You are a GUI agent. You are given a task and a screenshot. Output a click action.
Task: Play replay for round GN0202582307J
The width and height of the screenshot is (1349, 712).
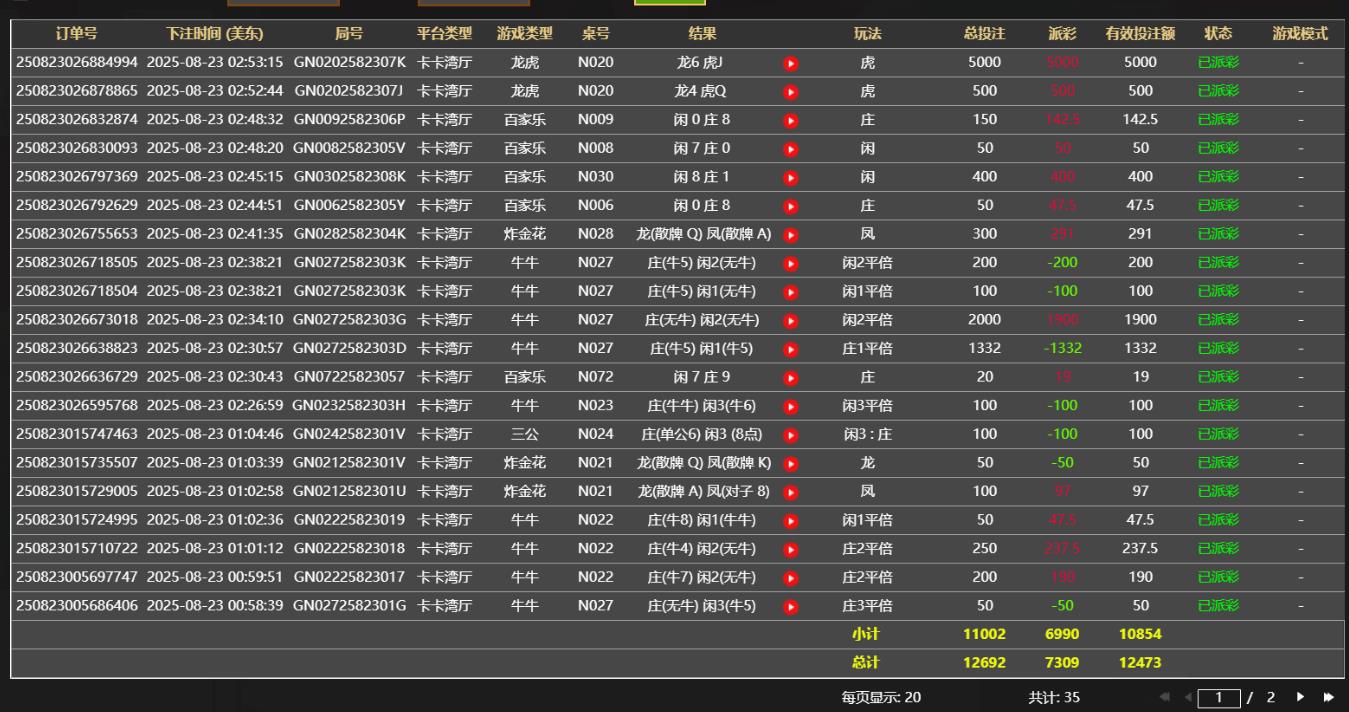(791, 92)
